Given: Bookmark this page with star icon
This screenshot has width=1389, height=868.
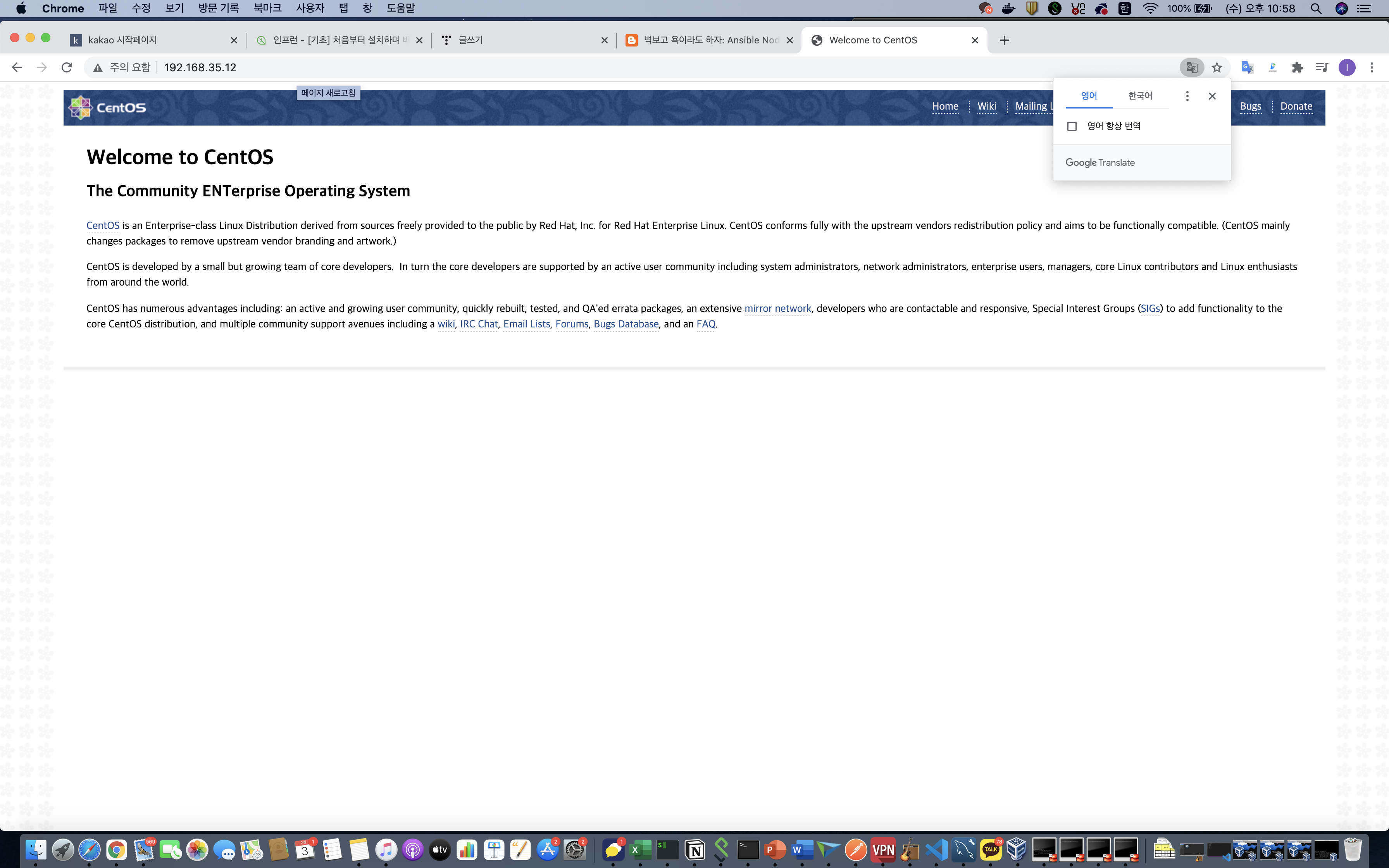Looking at the screenshot, I should [x=1216, y=67].
